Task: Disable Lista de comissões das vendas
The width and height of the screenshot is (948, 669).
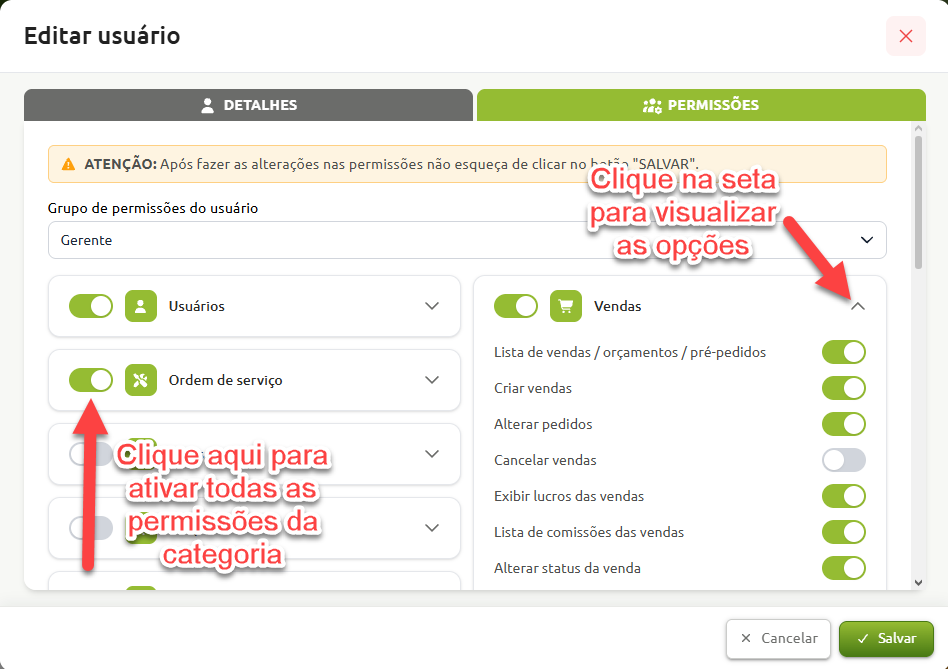Action: pos(843,532)
